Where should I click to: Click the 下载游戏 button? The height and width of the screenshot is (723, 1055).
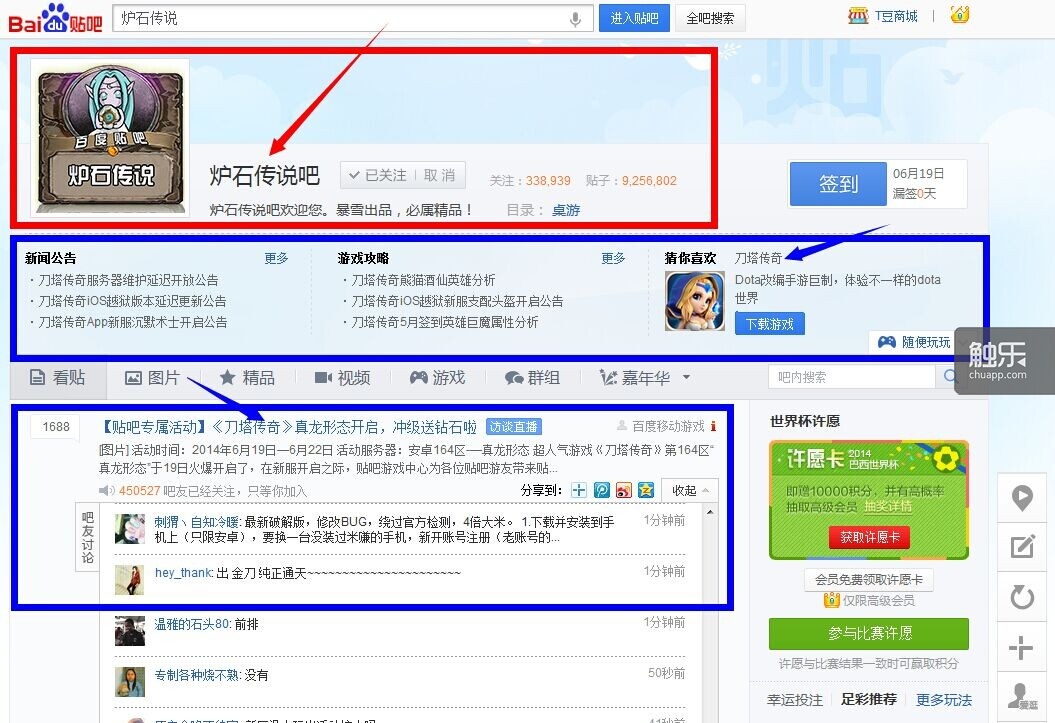point(770,324)
